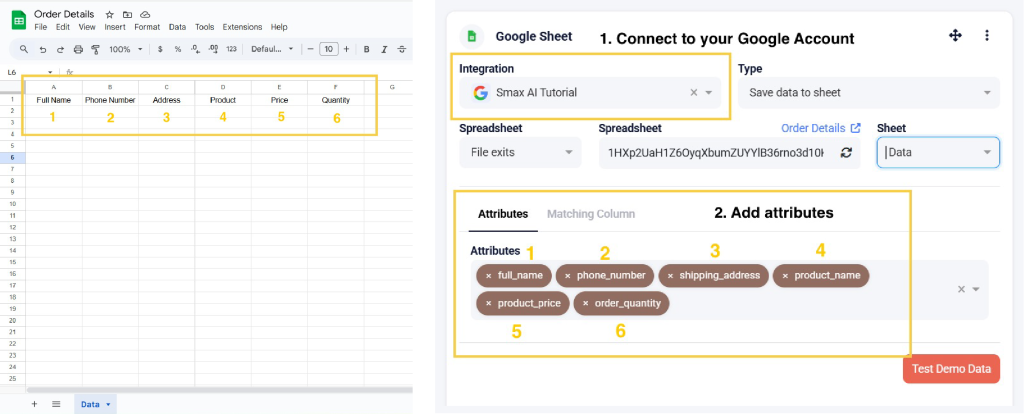
Task: Switch to the Matching Column tab
Action: [590, 214]
